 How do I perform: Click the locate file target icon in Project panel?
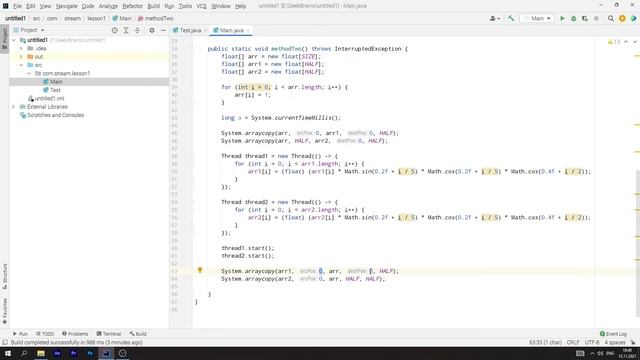(115, 30)
